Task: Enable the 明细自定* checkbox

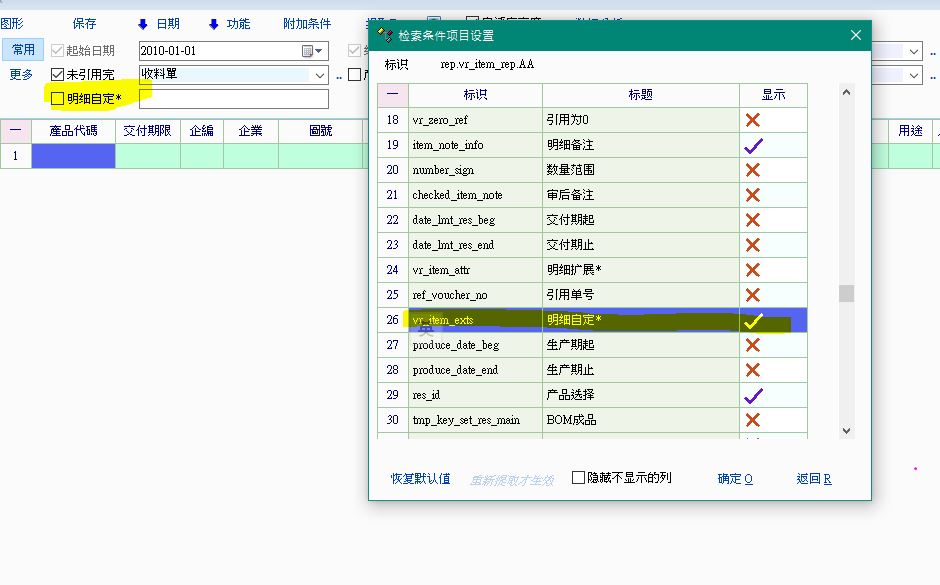Action: [58, 98]
